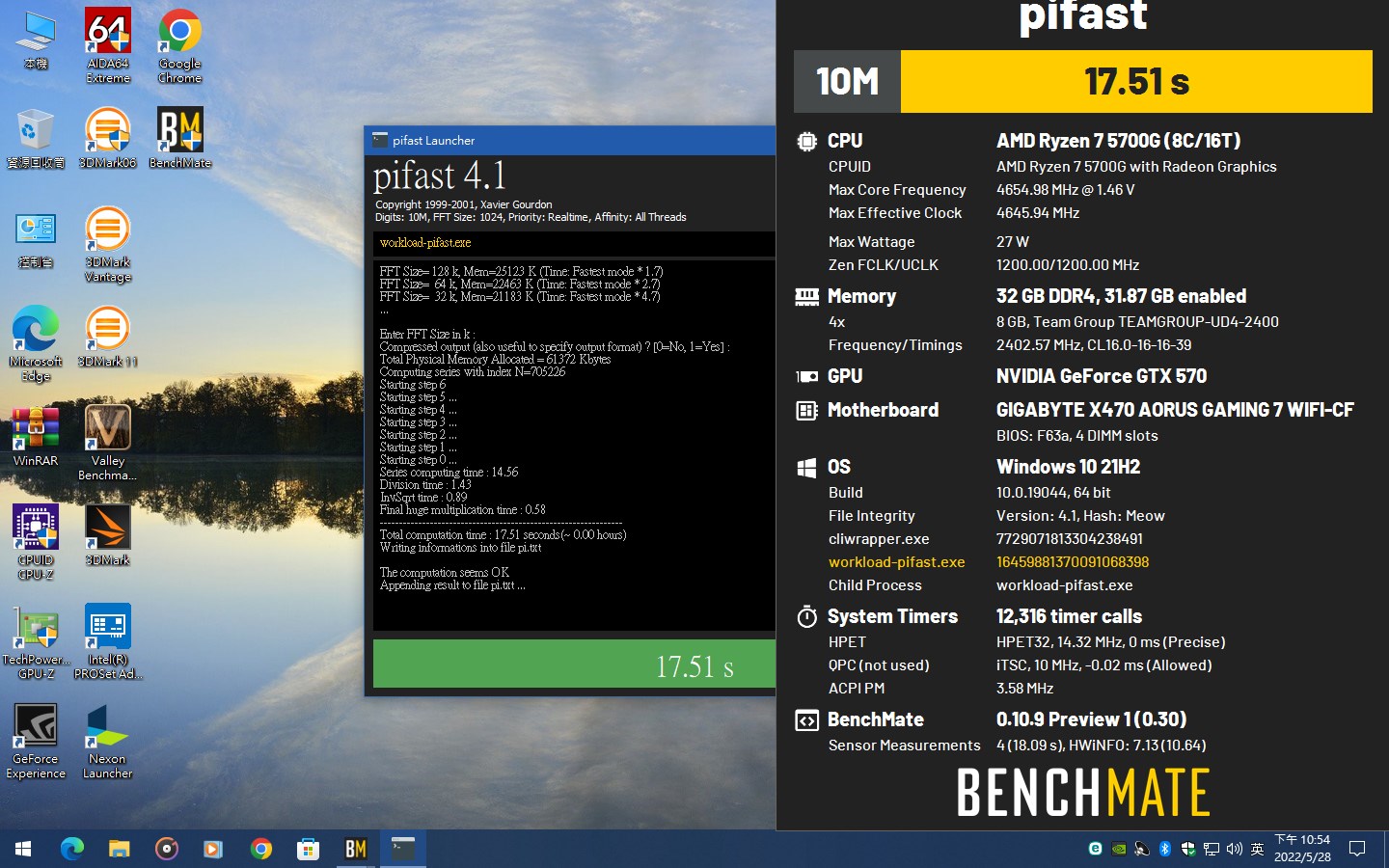Open the AIDA64 Extreme desktop shortcut
Screen dimensions: 1389x868
tap(108, 45)
